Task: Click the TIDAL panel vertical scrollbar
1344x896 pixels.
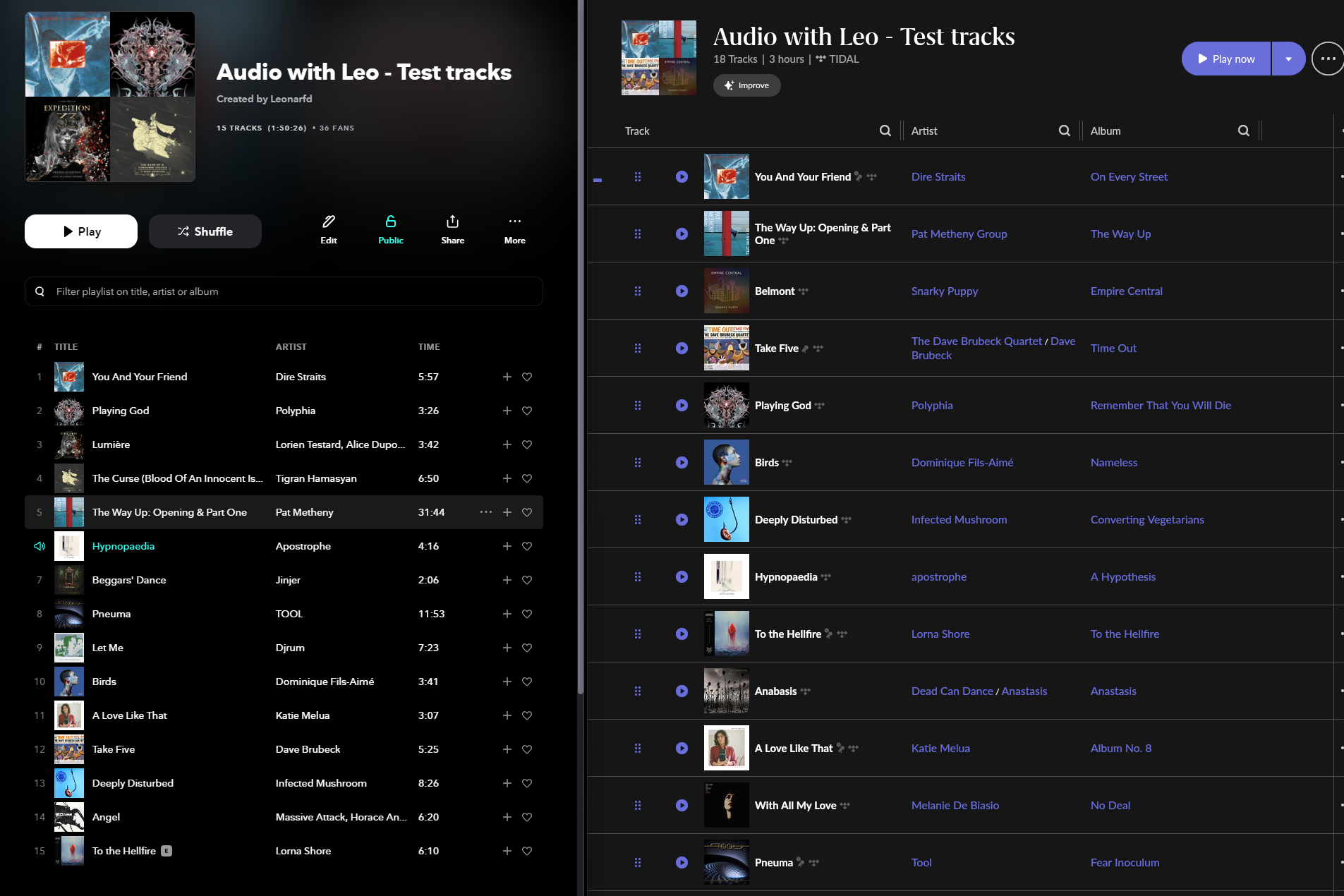Action: 581,346
